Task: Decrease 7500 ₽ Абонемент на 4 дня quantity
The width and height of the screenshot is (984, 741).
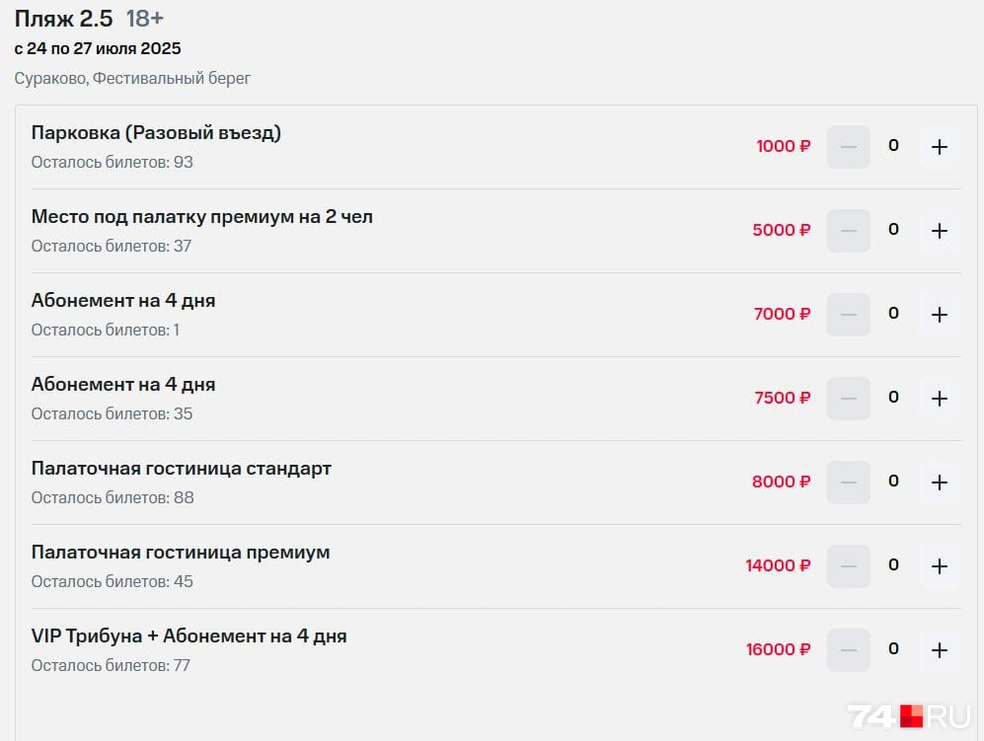Action: (848, 399)
